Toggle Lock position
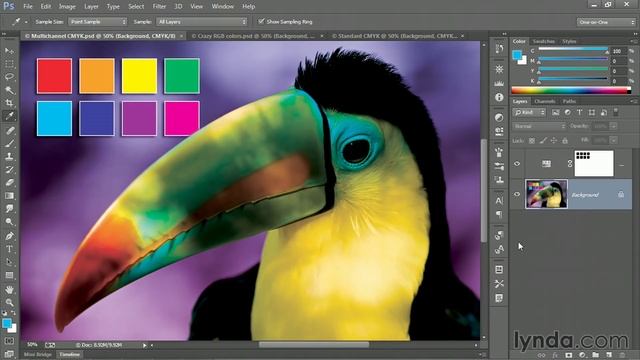640x360 pixels. pyautogui.click(x=554, y=140)
